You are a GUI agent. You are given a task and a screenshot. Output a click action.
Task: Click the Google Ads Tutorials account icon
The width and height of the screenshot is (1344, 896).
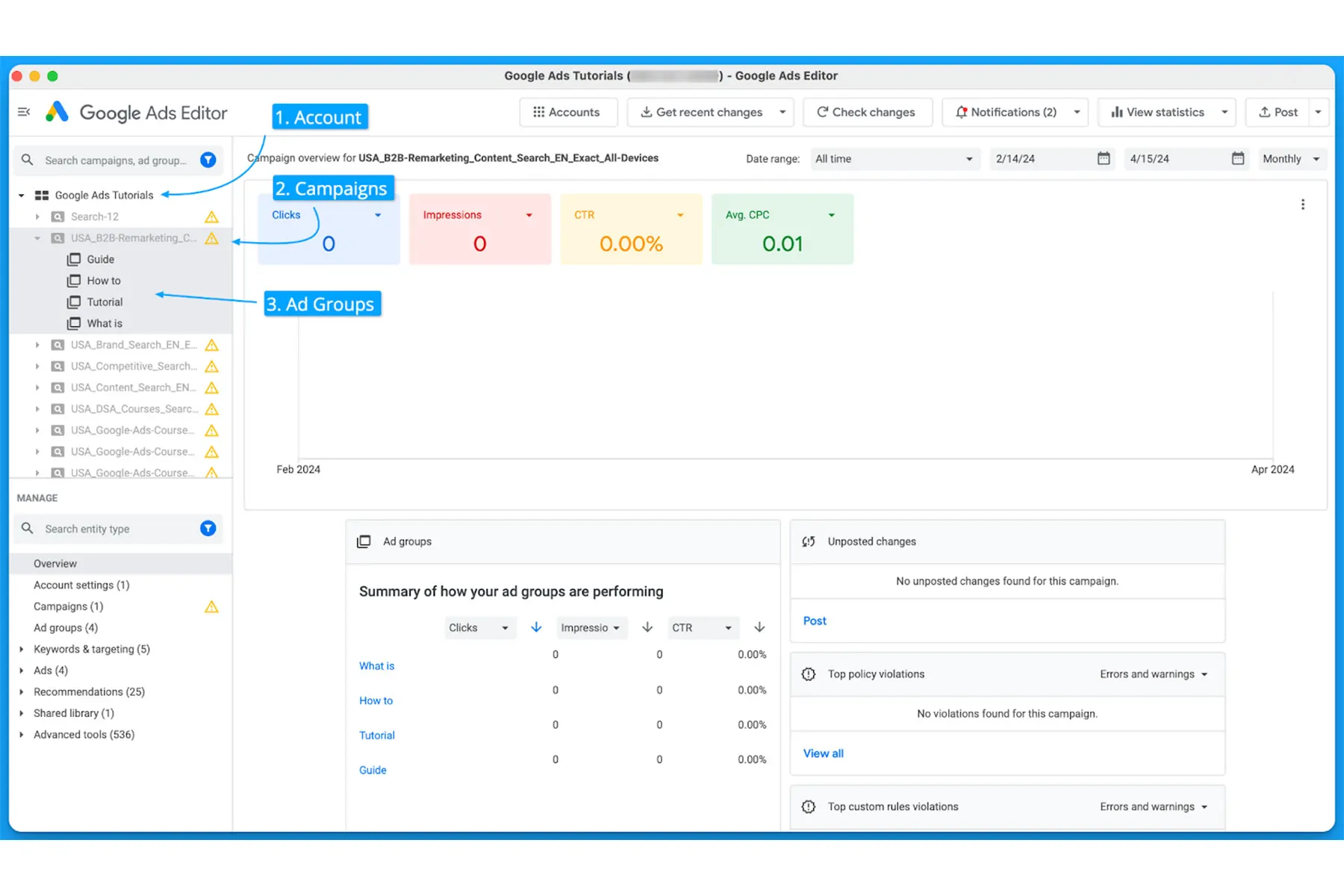[42, 195]
